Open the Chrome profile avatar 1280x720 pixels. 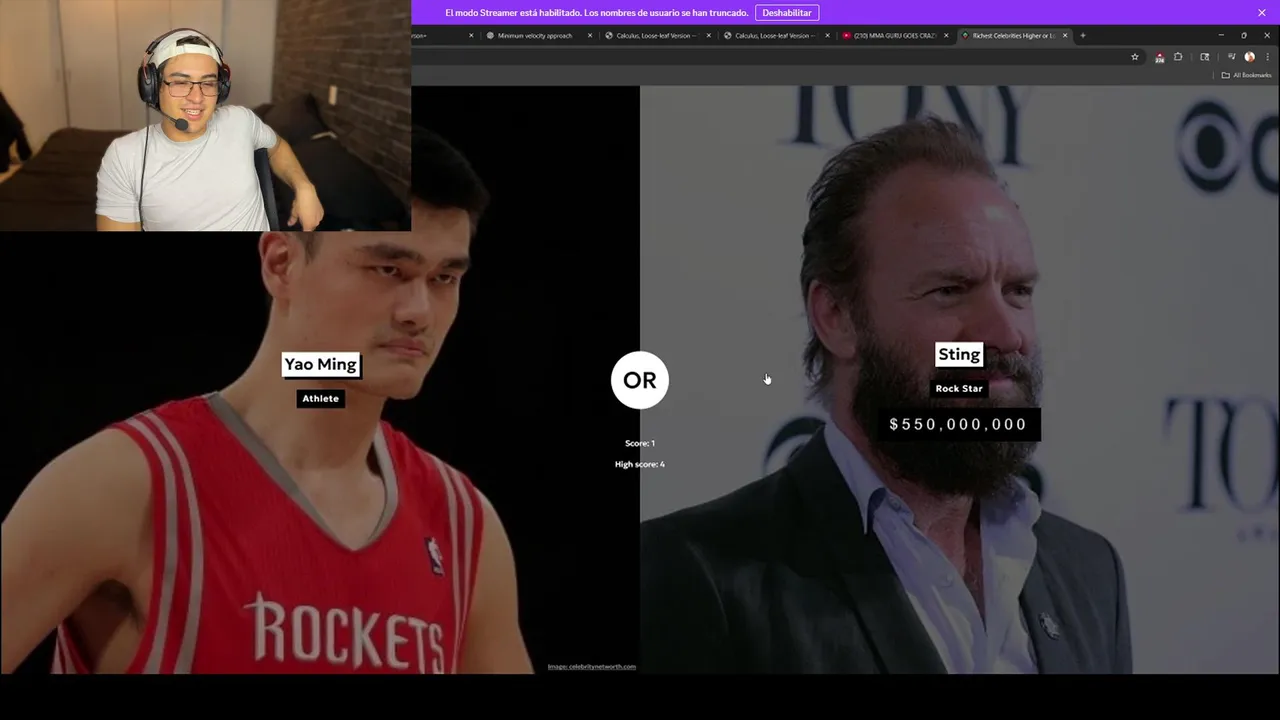(x=1249, y=57)
